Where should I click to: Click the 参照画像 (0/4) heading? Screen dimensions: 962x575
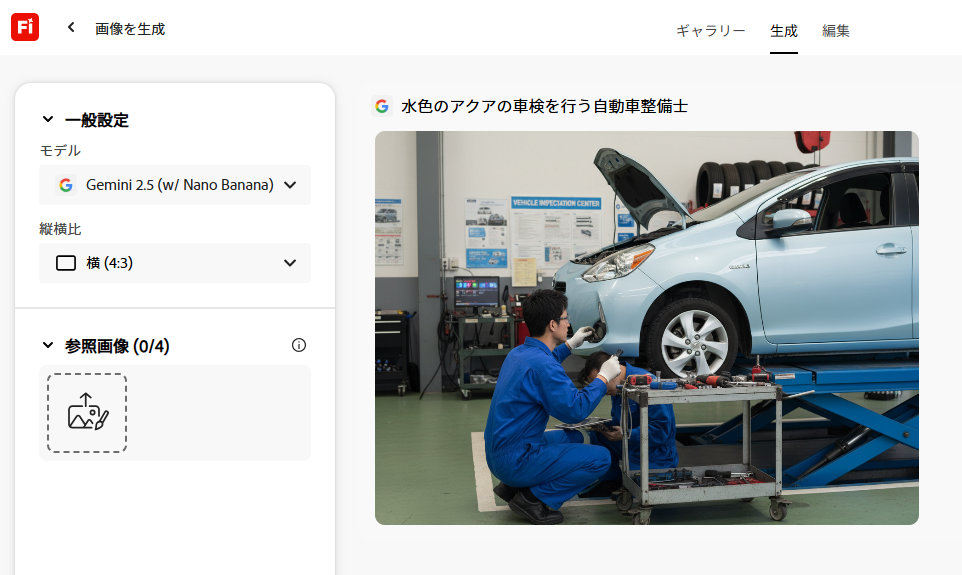117,346
